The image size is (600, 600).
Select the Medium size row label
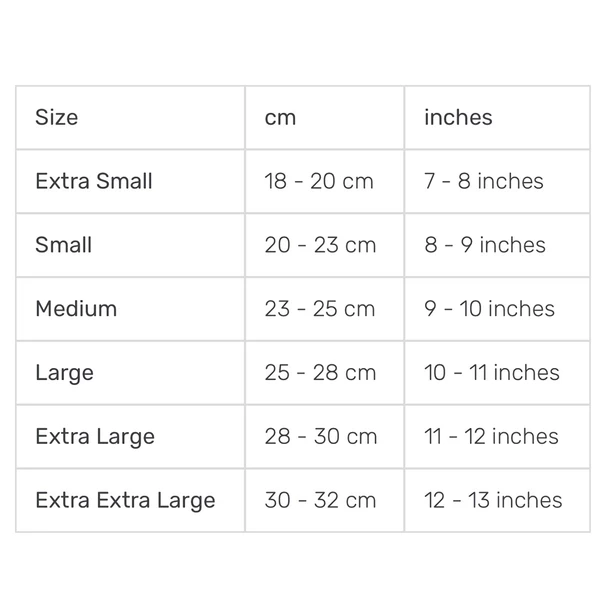point(76,309)
